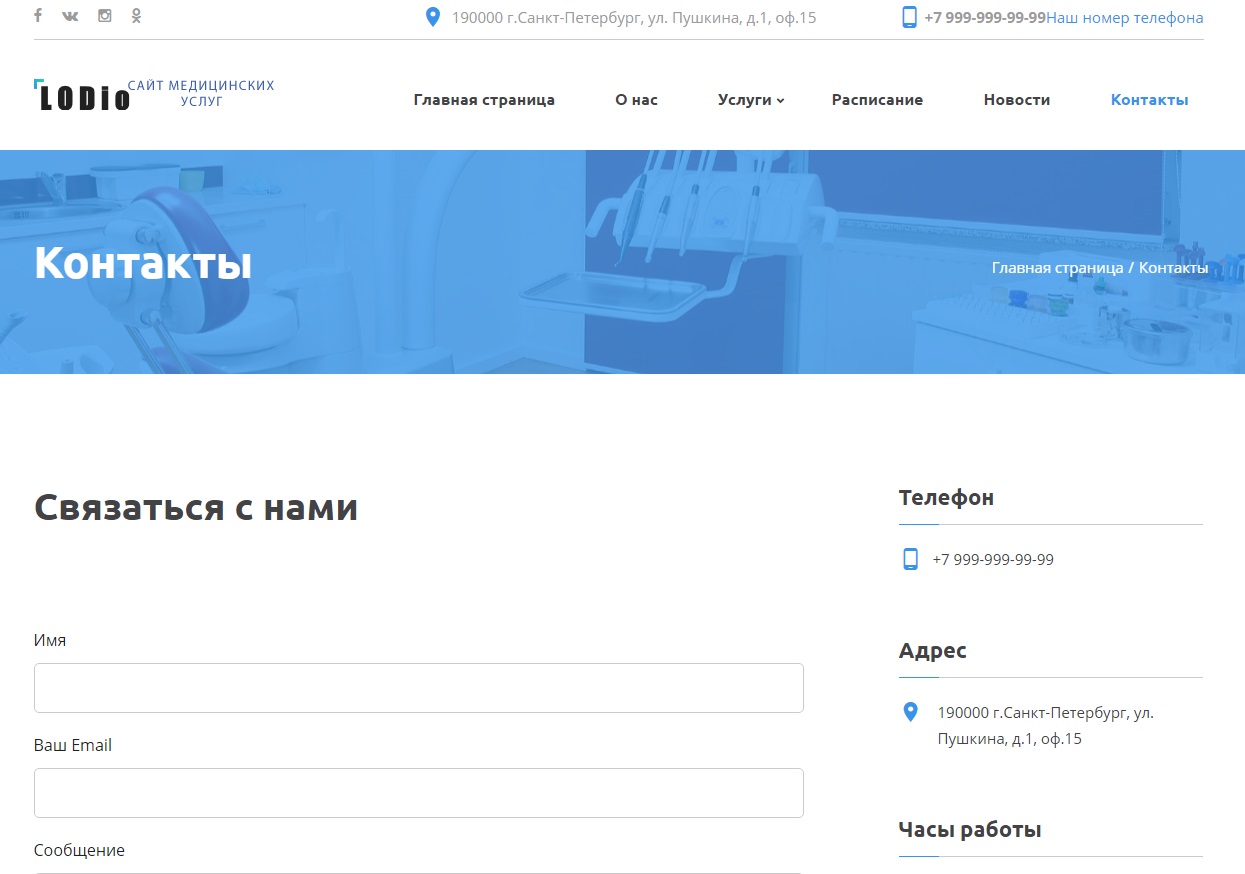Viewport: 1245px width, 874px height.
Task: Click the Наш номер телефона link
Action: pos(1125,18)
